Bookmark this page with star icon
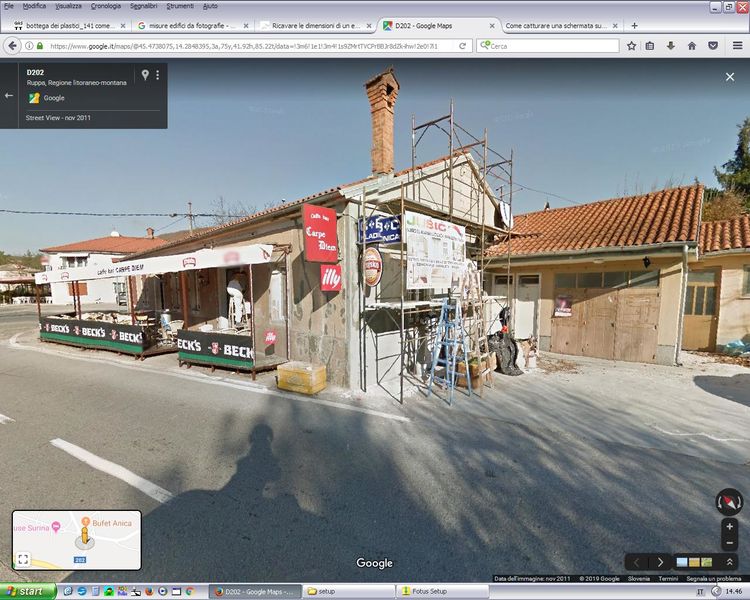The height and width of the screenshot is (600, 750). (x=631, y=46)
